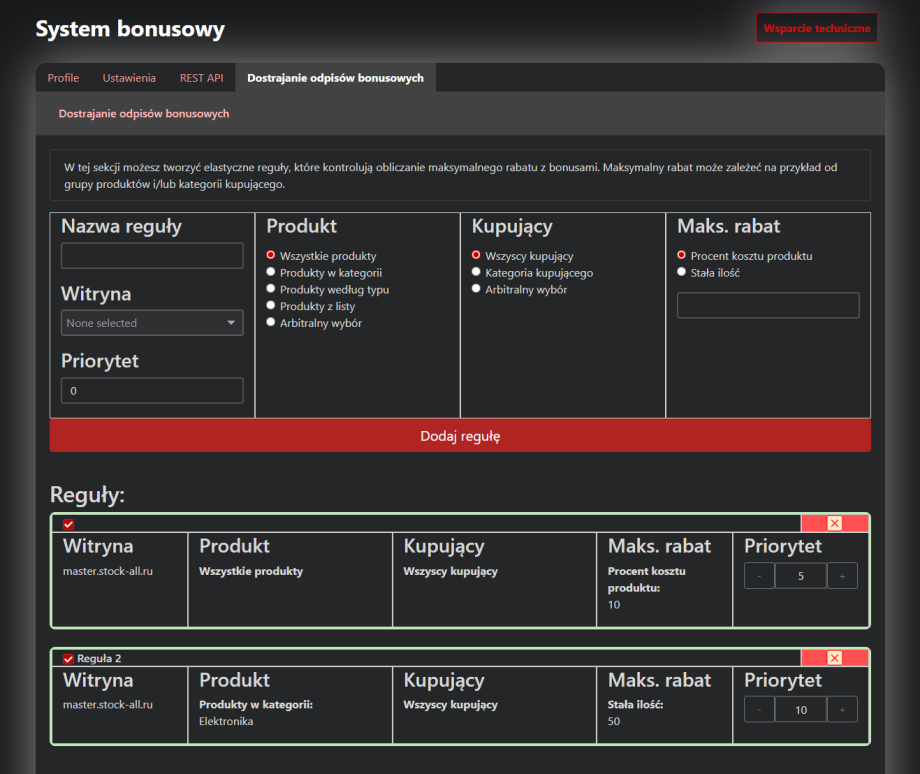Delete Reguła 2 using its X icon
The width and height of the screenshot is (920, 774).
click(x=834, y=657)
